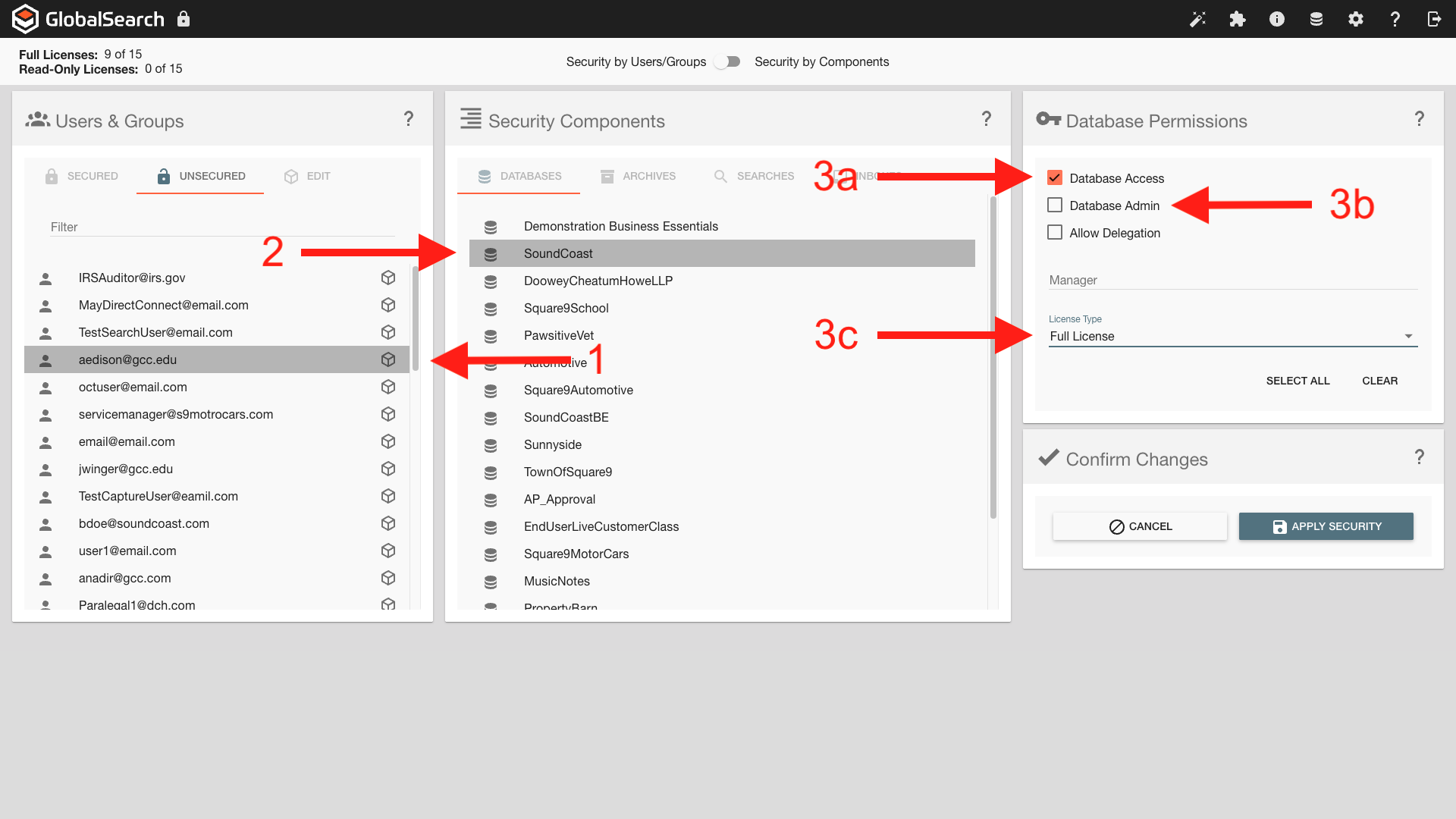Enable the Database Admin checkbox
The width and height of the screenshot is (1456, 819).
coord(1054,206)
